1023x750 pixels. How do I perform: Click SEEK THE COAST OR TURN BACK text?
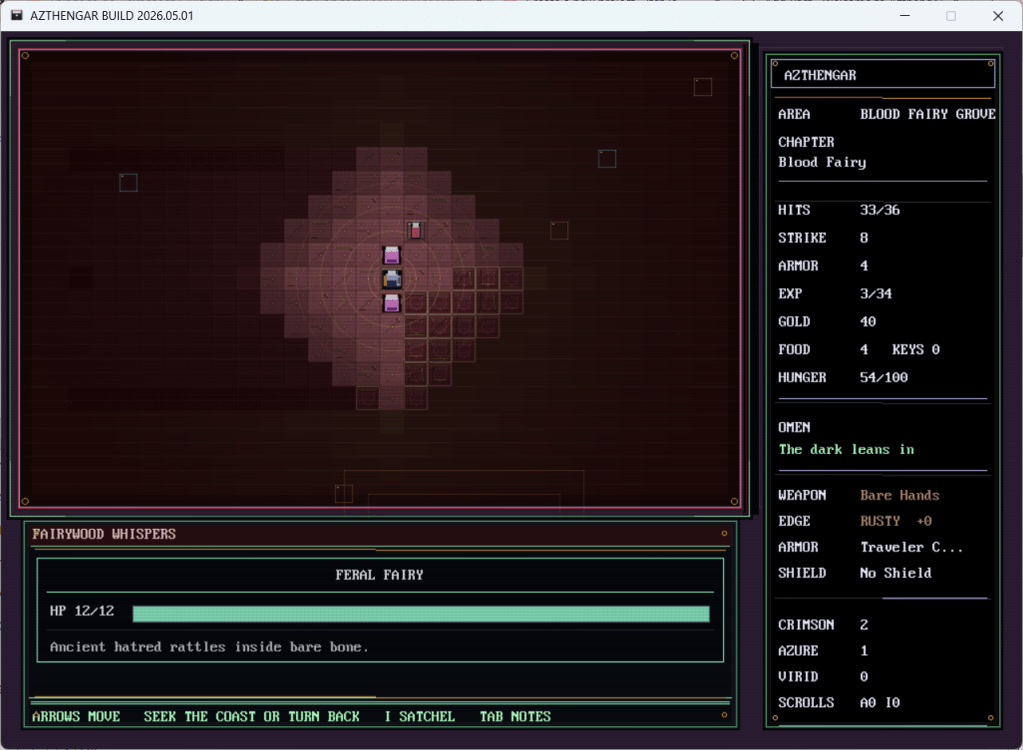click(x=251, y=716)
